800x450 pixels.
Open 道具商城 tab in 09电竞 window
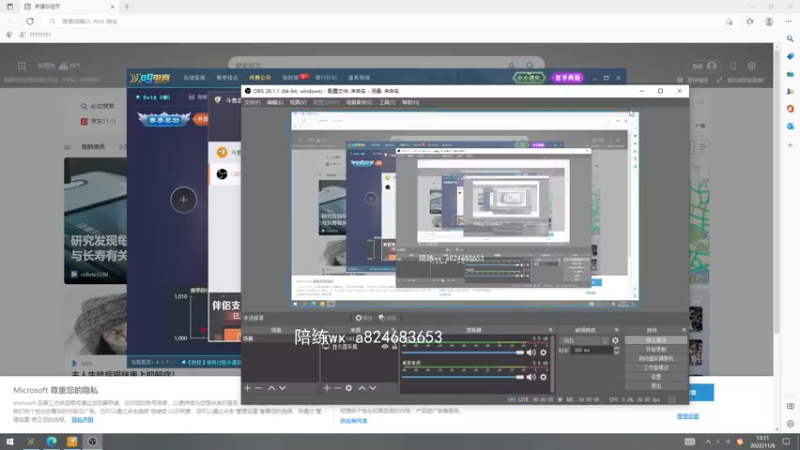[x=359, y=78]
